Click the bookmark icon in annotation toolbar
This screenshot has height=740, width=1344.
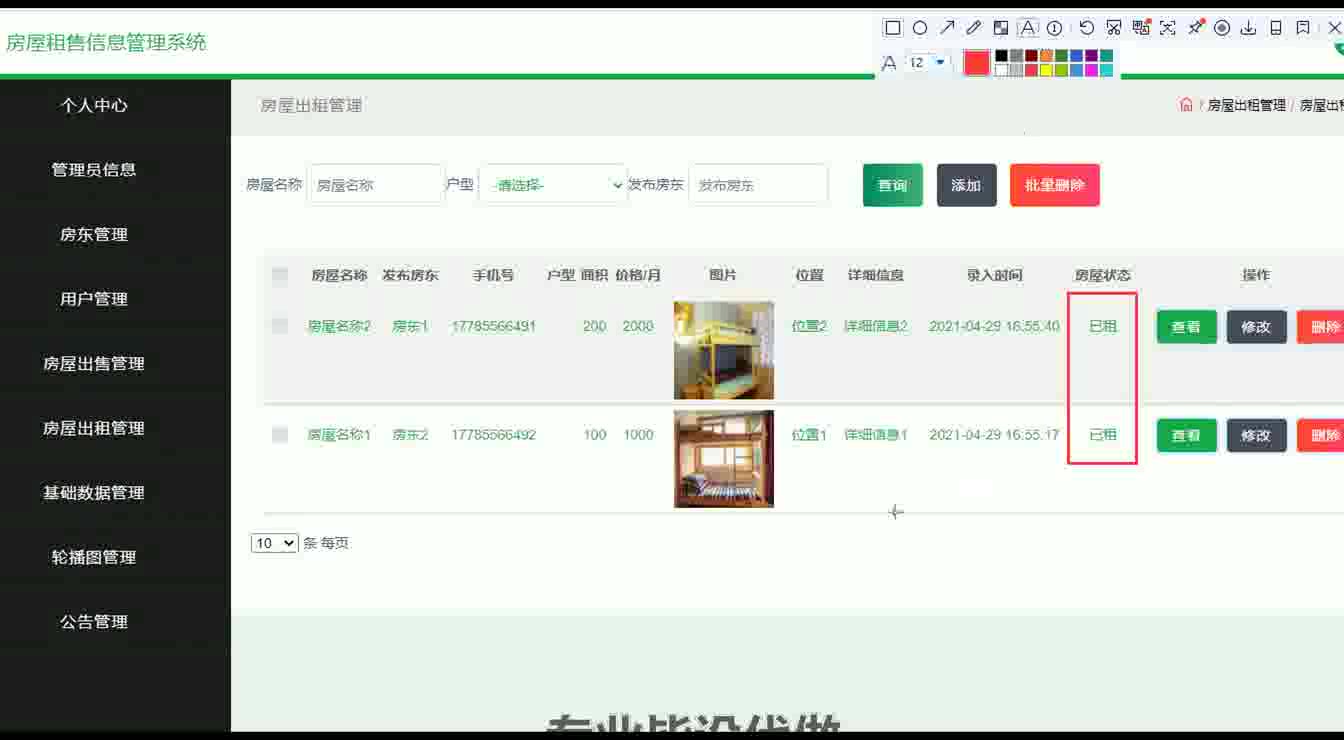(x=1303, y=28)
